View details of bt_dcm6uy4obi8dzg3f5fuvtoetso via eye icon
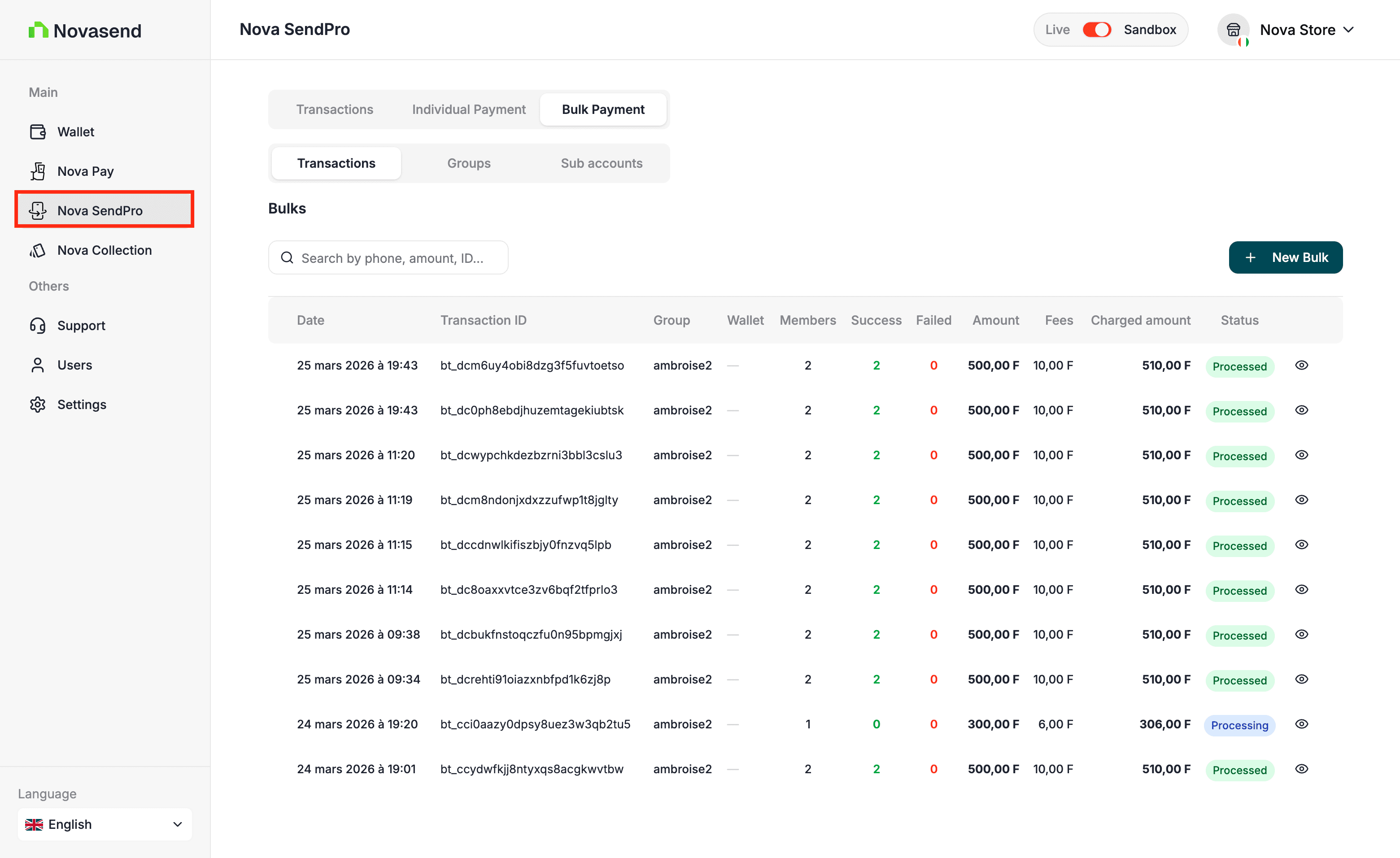1400x858 pixels. (1302, 366)
